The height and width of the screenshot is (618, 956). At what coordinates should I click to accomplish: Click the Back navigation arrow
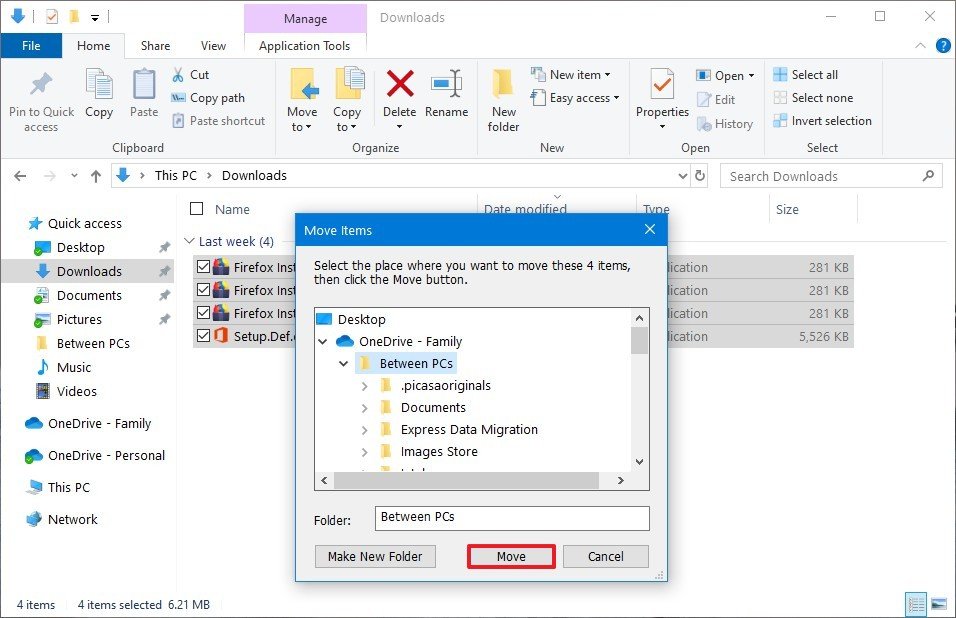(x=20, y=176)
